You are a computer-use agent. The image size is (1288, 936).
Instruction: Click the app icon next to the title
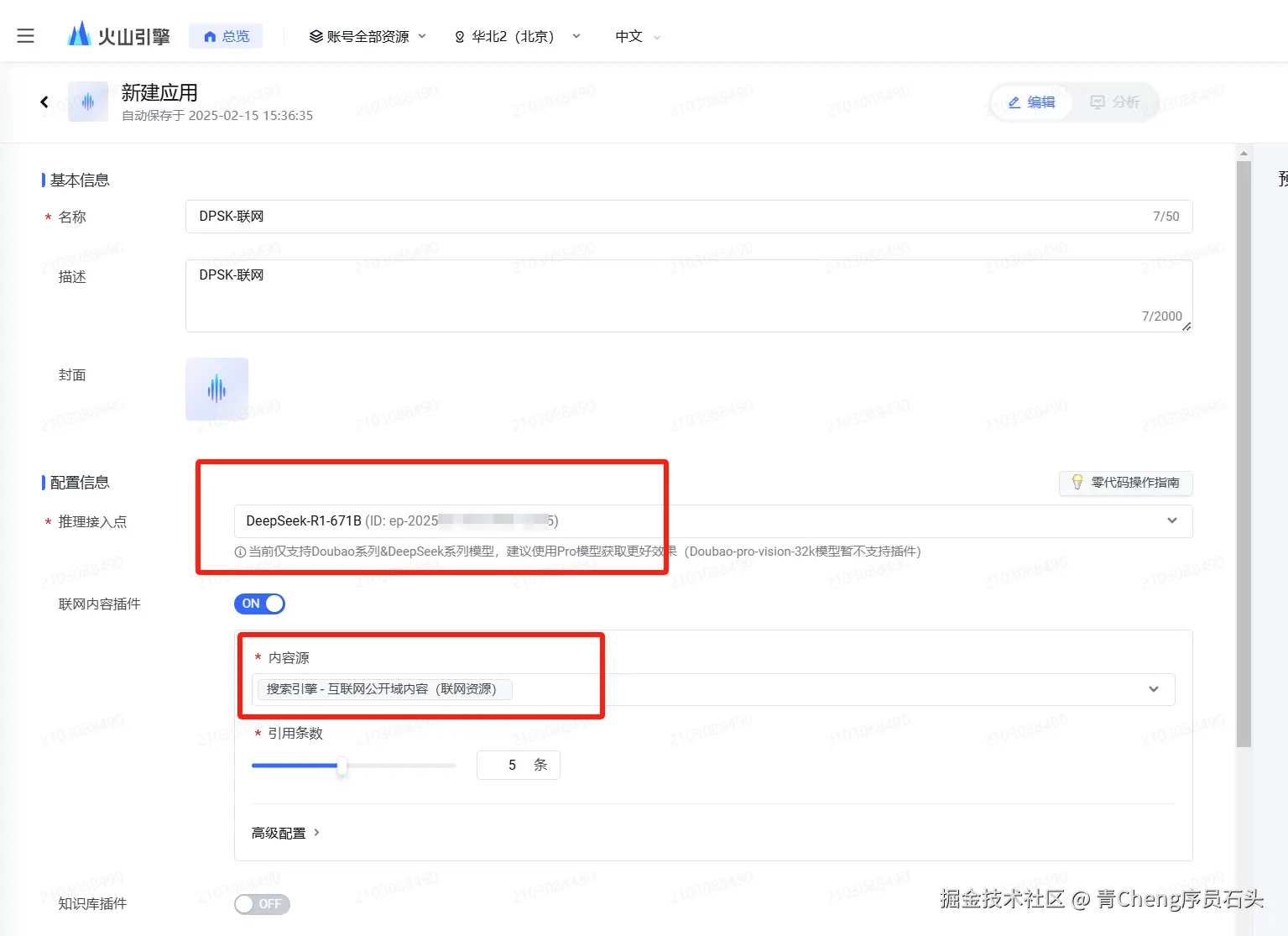[88, 102]
